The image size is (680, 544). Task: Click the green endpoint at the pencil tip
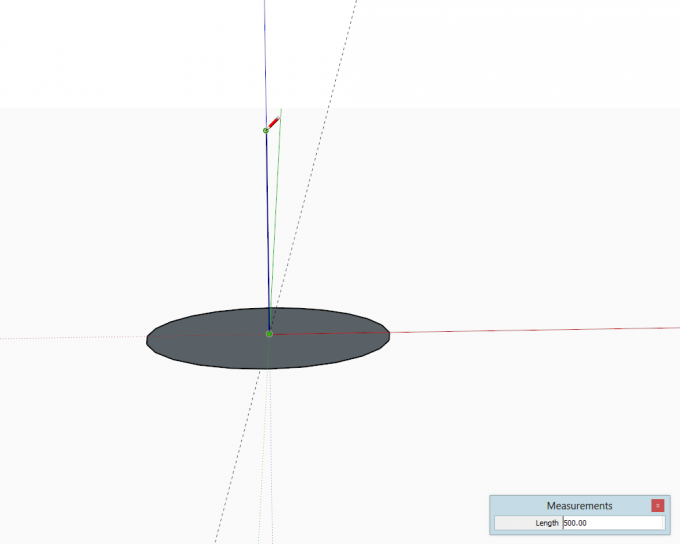point(266,131)
